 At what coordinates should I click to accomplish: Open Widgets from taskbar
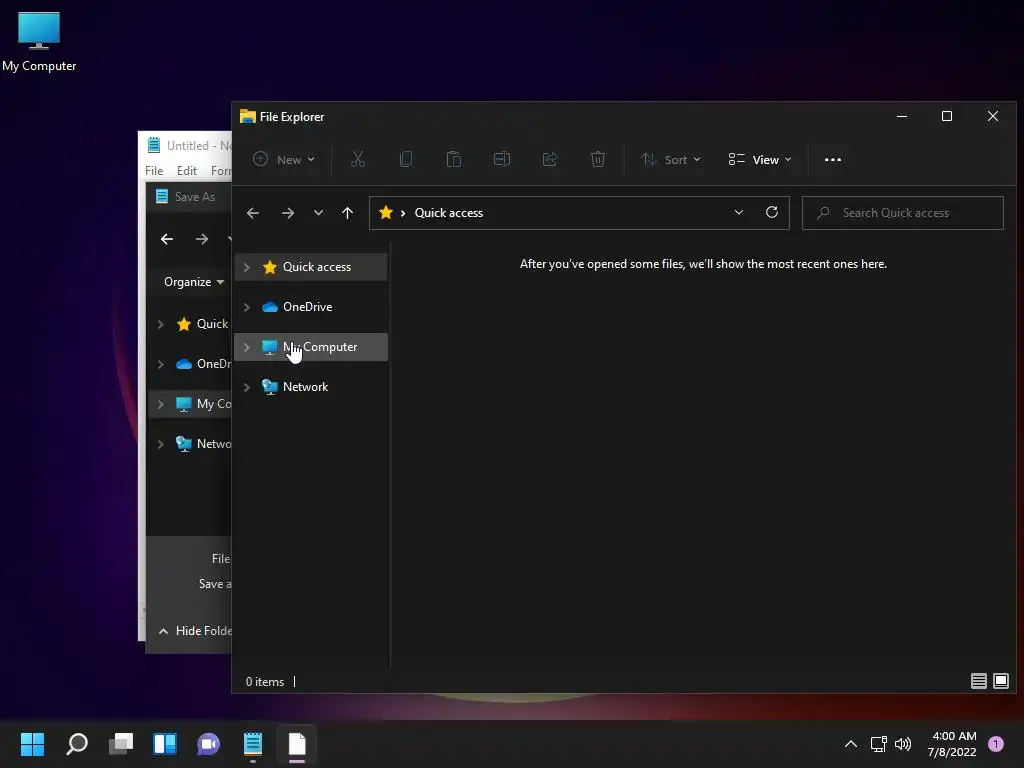click(x=165, y=744)
